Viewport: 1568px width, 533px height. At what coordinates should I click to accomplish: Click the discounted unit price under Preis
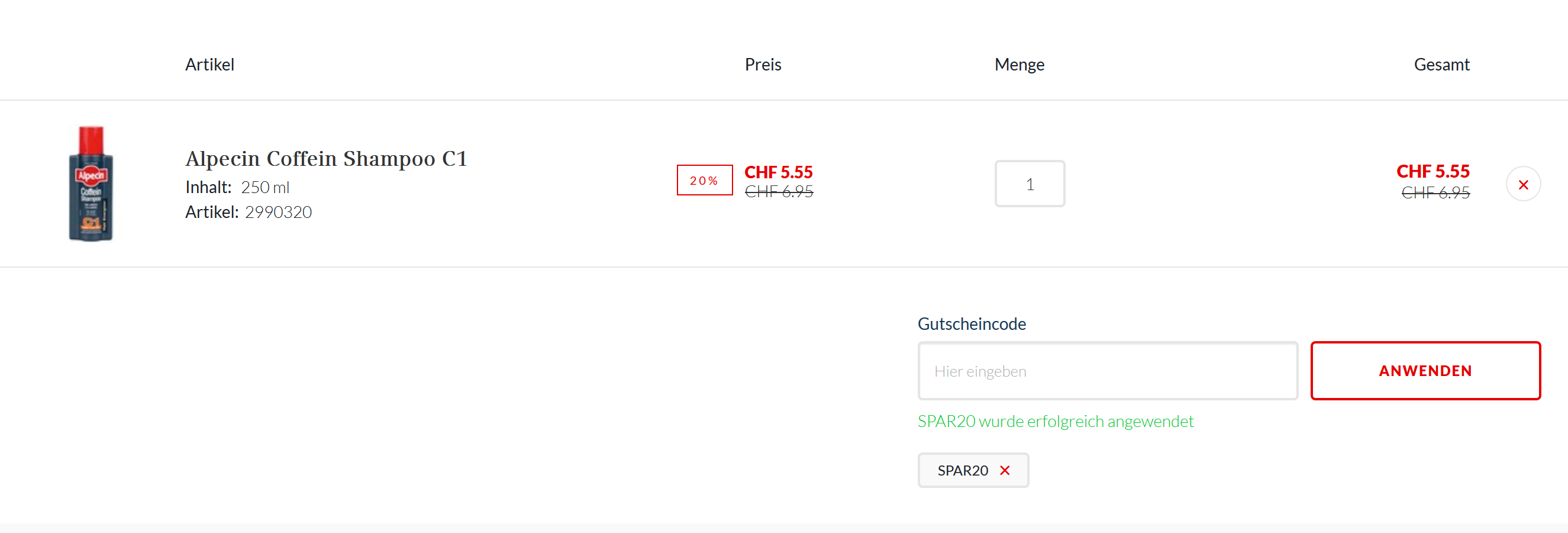pyautogui.click(x=778, y=172)
